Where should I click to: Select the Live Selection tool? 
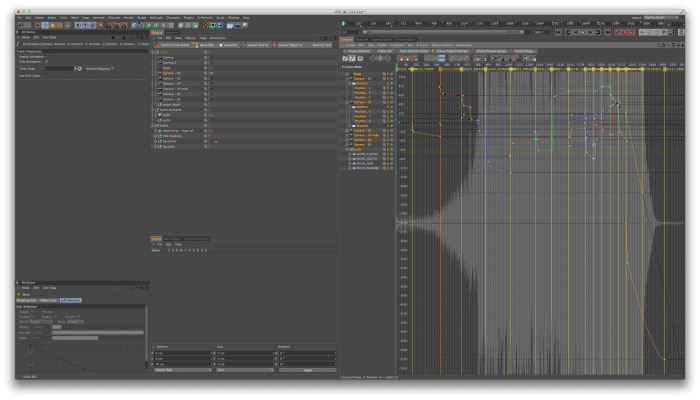point(38,25)
